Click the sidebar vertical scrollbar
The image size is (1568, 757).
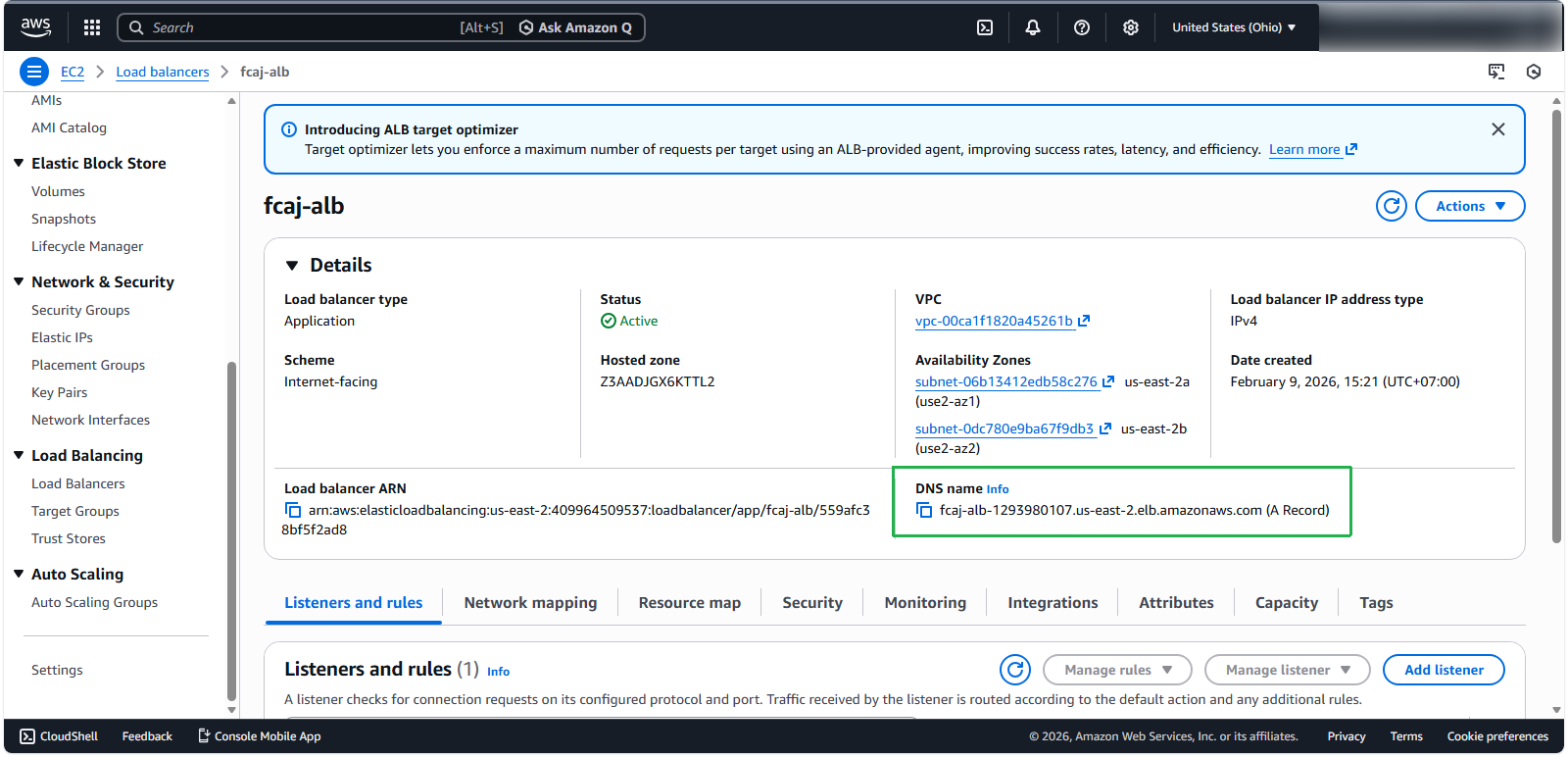(231, 530)
